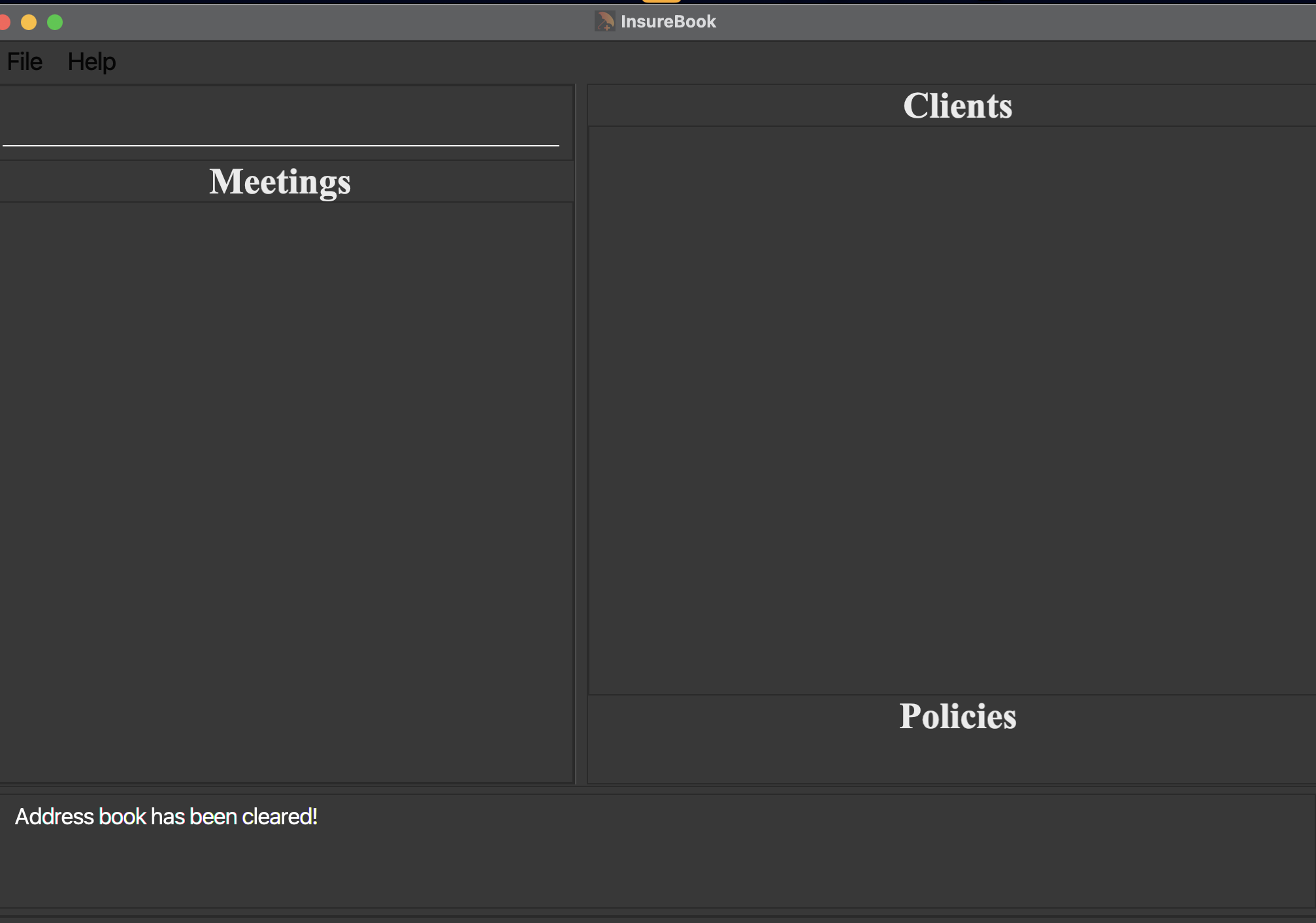This screenshot has height=923, width=1316.
Task: Select the Clients panel header
Action: pos(957,106)
